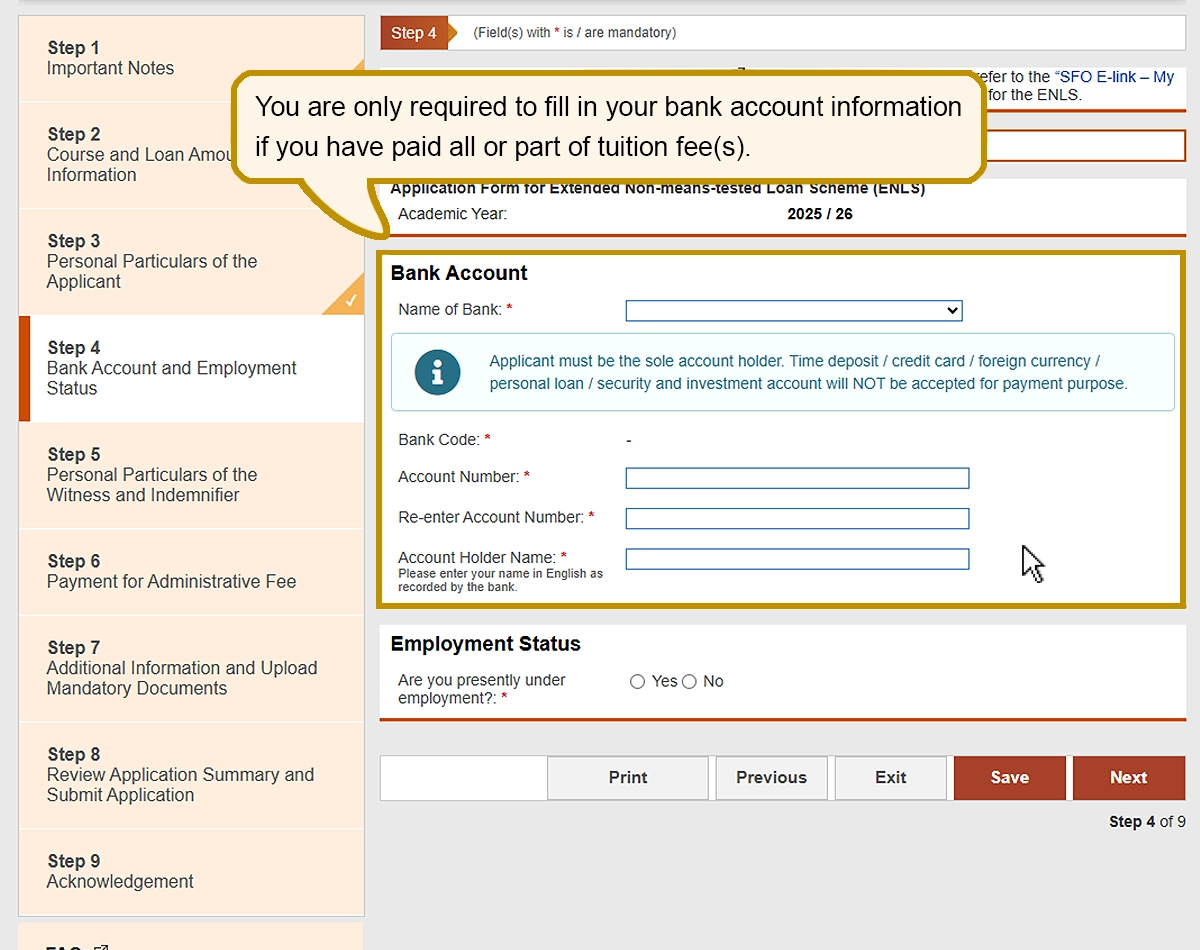This screenshot has height=950, width=1200.
Task: Open the Name of Bank dropdown
Action: (793, 311)
